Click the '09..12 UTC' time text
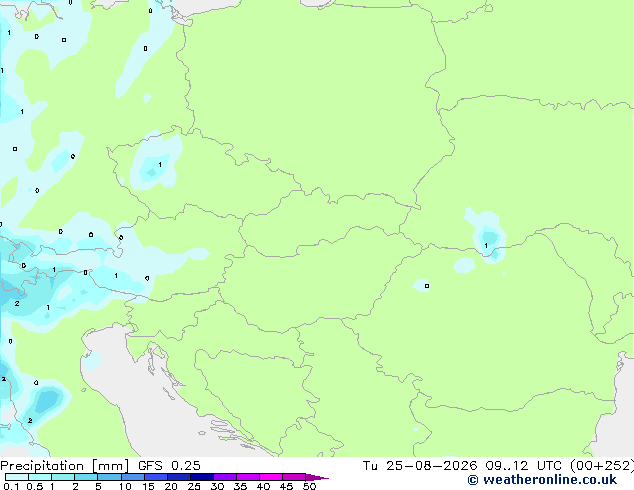Viewport: 634px width, 490px height. 523,466
